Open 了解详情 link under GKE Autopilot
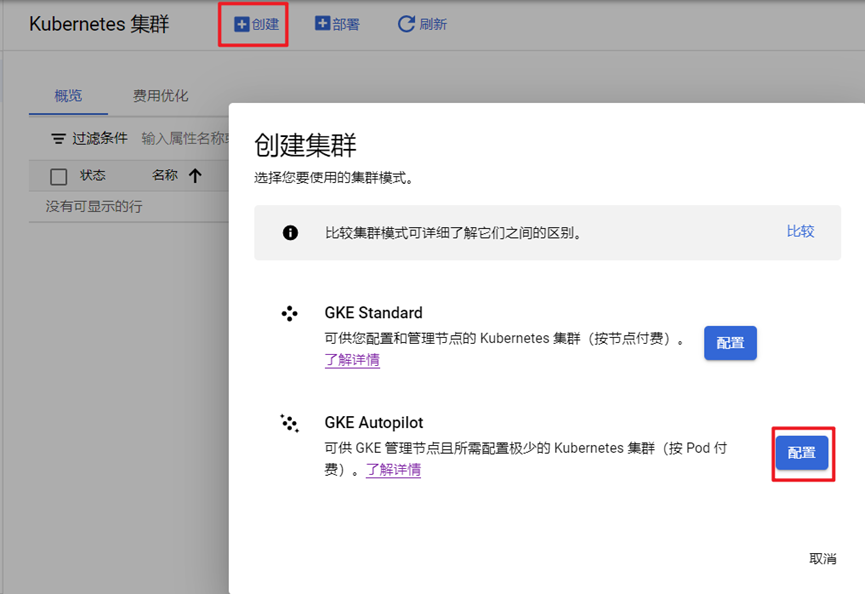Viewport: 865px width, 594px height. pos(393,470)
